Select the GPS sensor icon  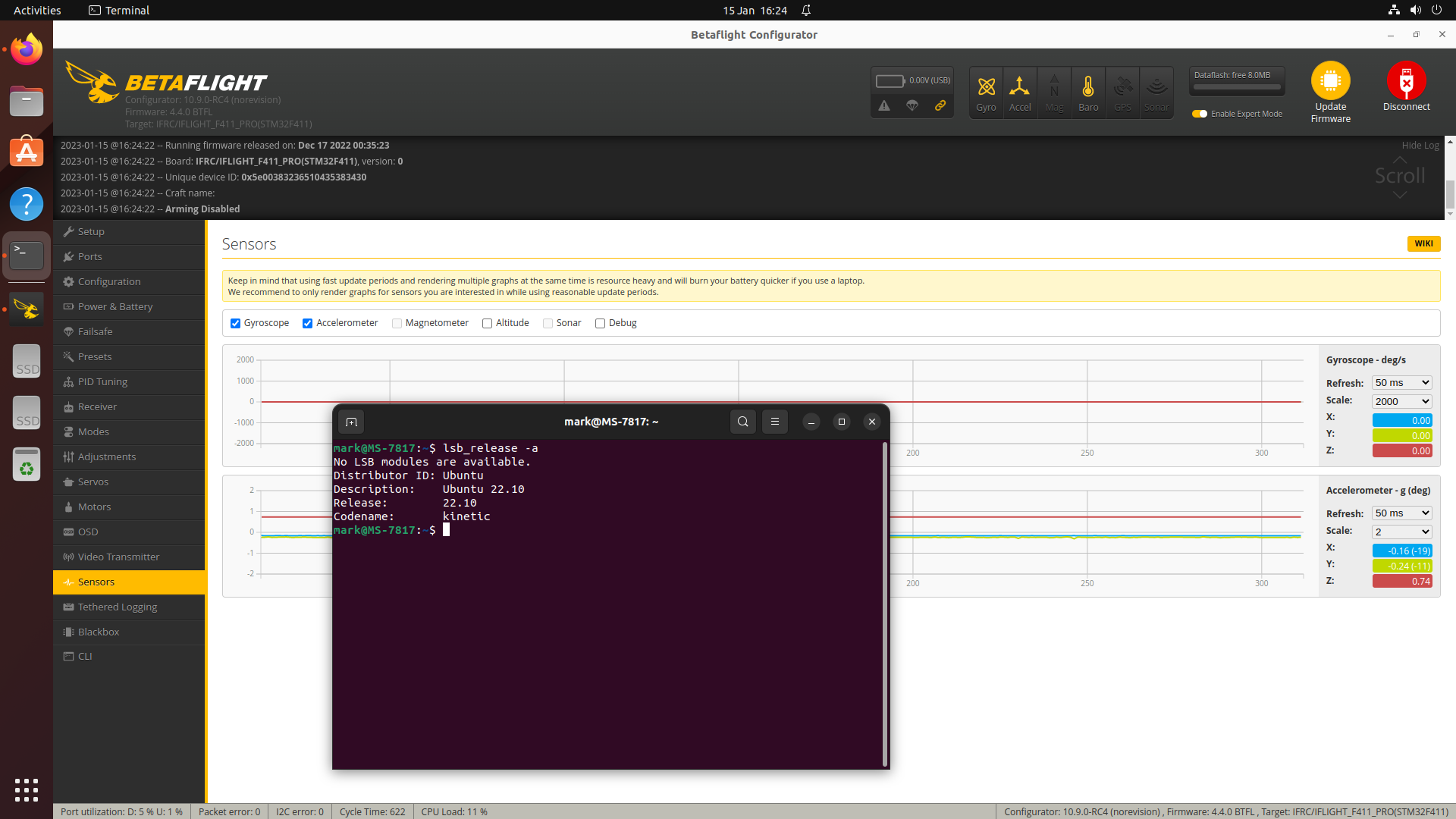tap(1122, 92)
